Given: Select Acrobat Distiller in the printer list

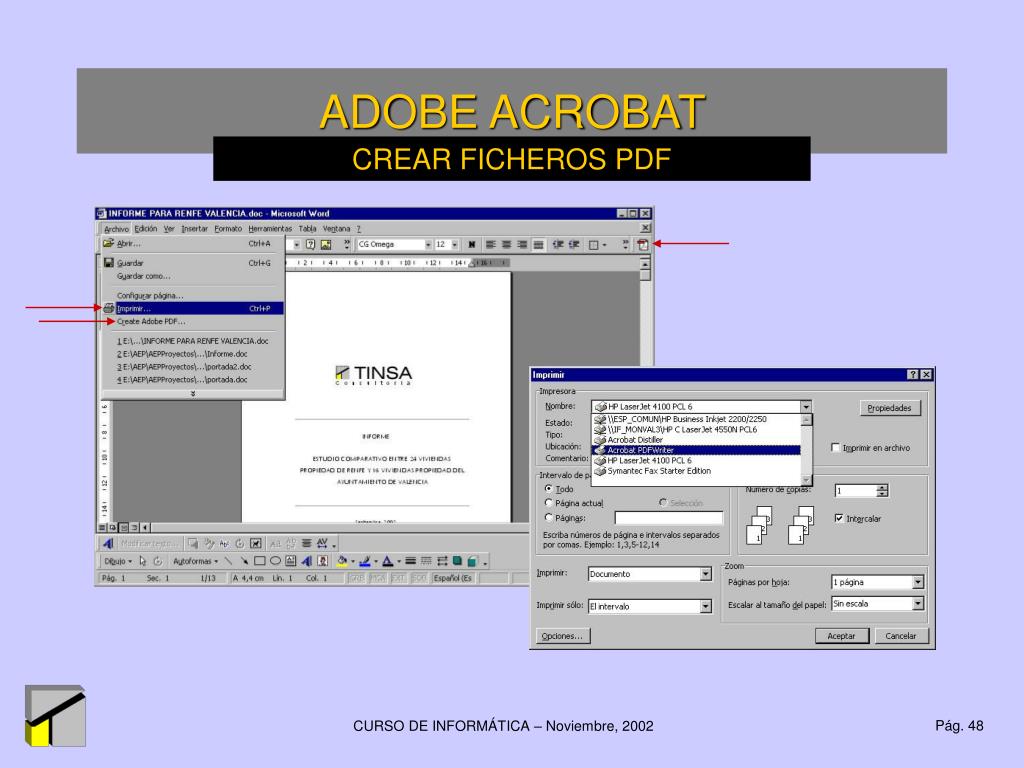Looking at the screenshot, I should pos(696,440).
